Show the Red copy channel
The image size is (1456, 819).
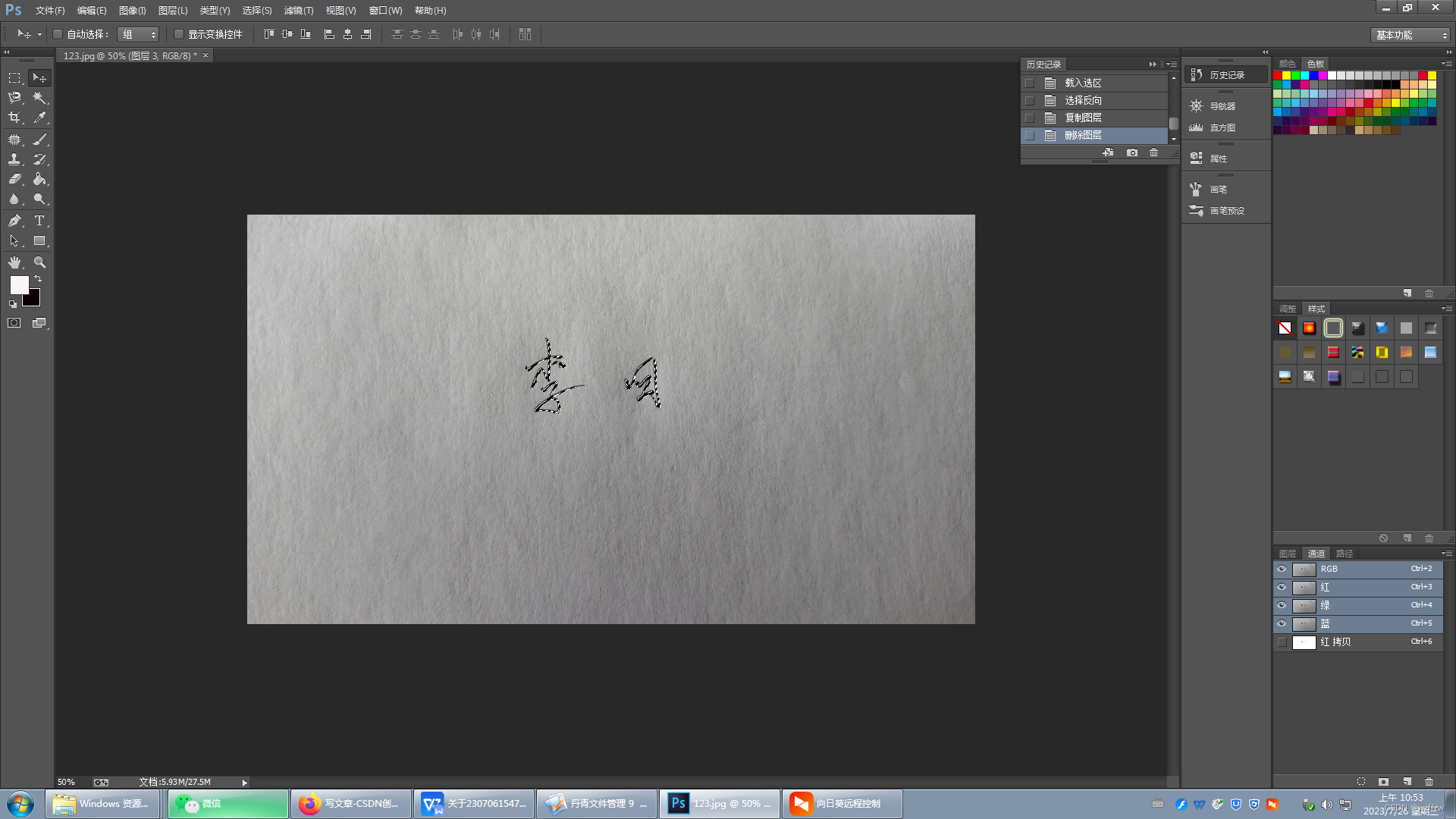pyautogui.click(x=1282, y=642)
